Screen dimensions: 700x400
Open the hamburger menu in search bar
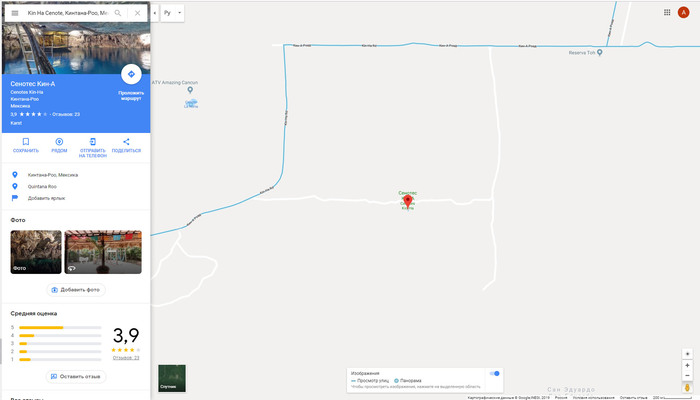(x=15, y=13)
